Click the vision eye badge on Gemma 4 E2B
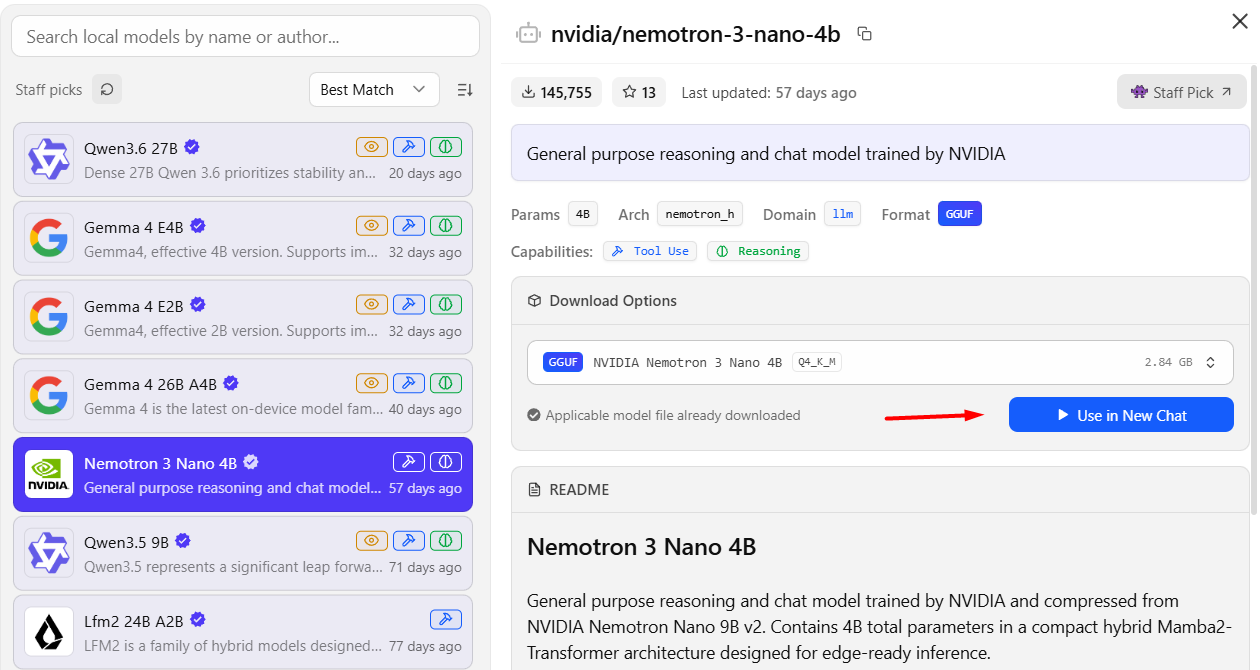Image resolution: width=1260 pixels, height=670 pixels. (x=372, y=304)
